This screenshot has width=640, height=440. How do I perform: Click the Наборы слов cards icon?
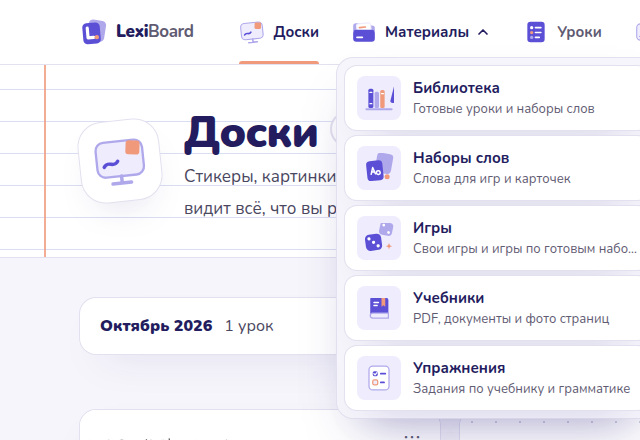[x=379, y=168]
